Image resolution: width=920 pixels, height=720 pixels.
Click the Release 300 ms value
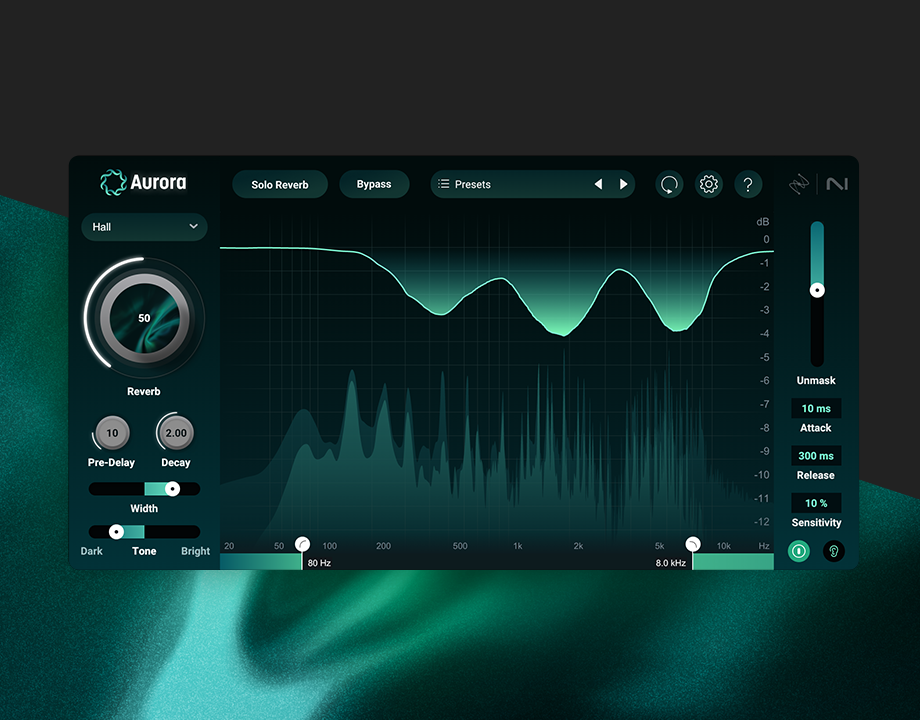[816, 456]
